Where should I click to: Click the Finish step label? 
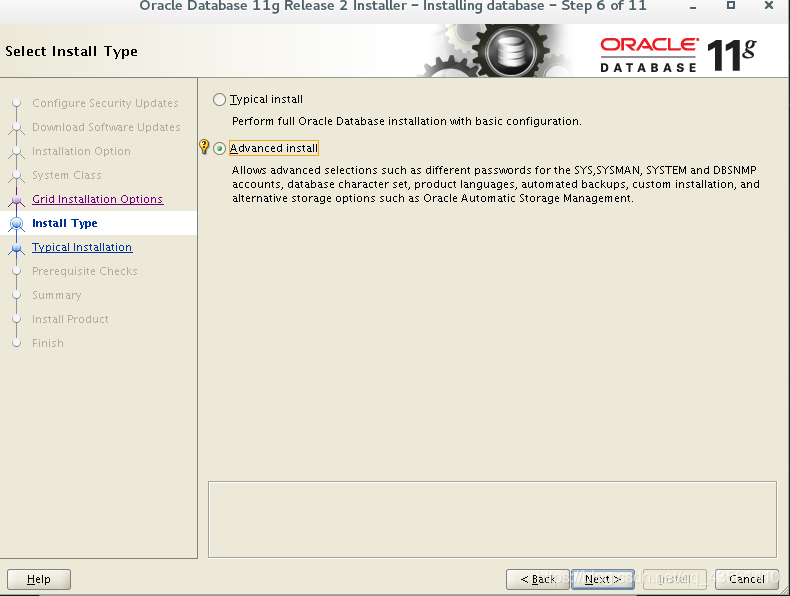point(48,343)
